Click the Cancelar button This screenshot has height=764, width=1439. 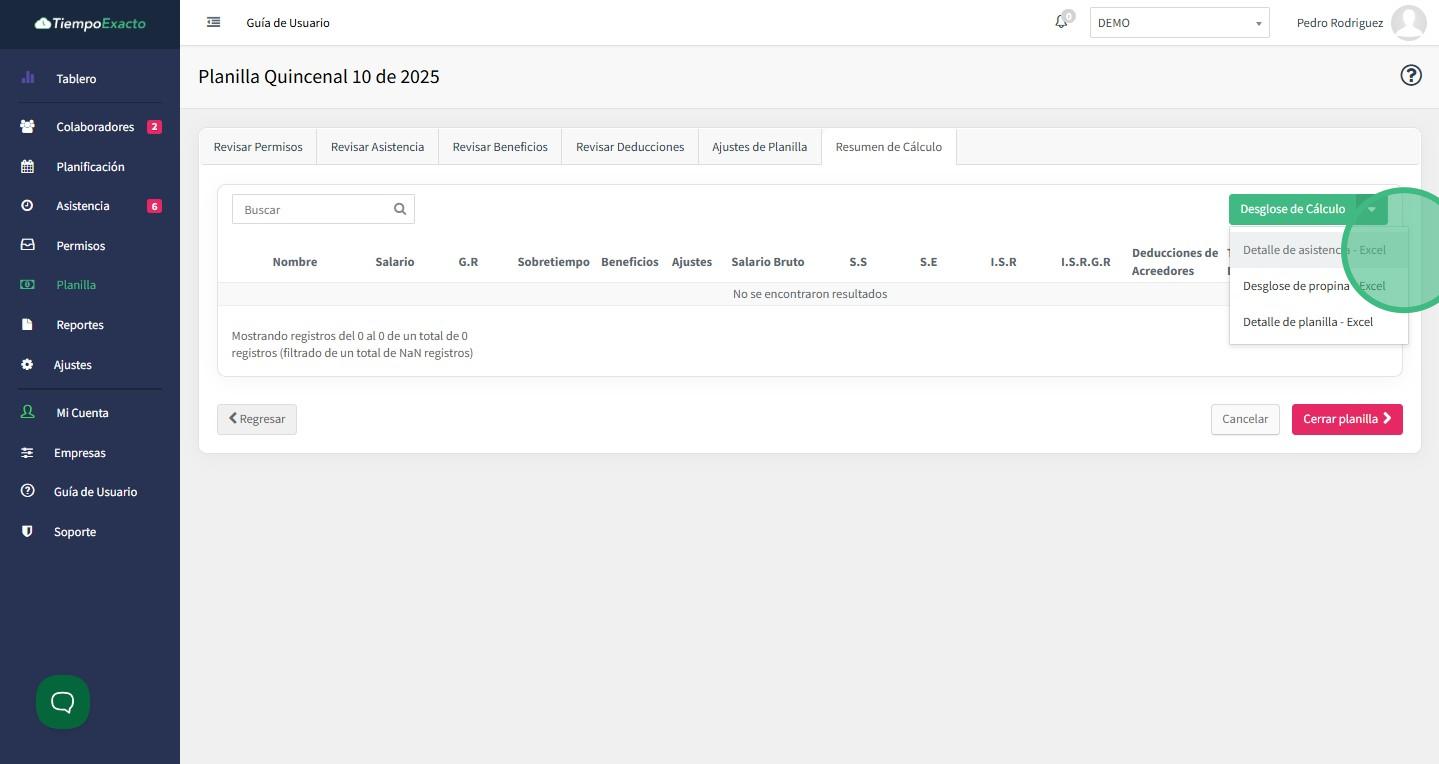1244,419
